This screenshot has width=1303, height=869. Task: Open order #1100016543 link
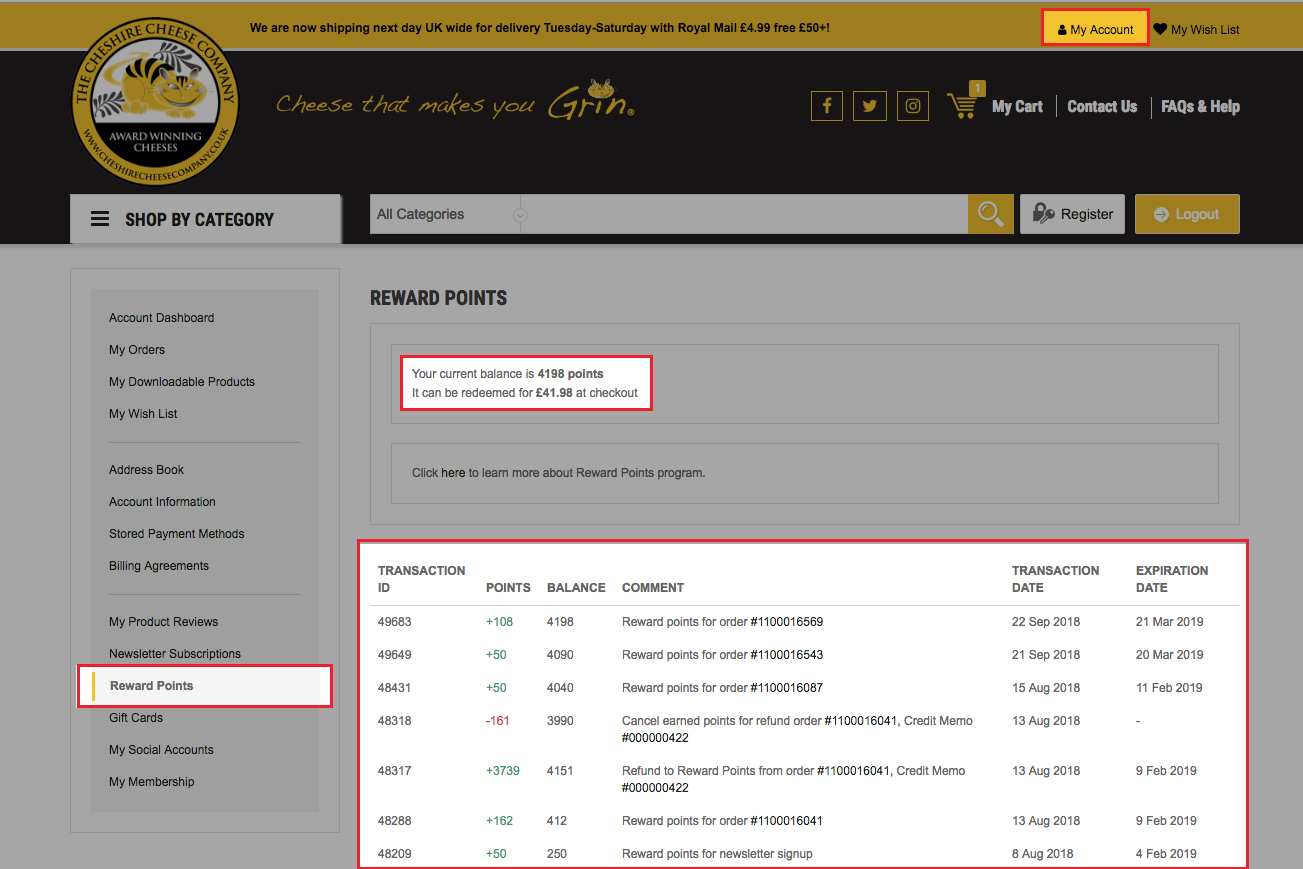pos(787,655)
